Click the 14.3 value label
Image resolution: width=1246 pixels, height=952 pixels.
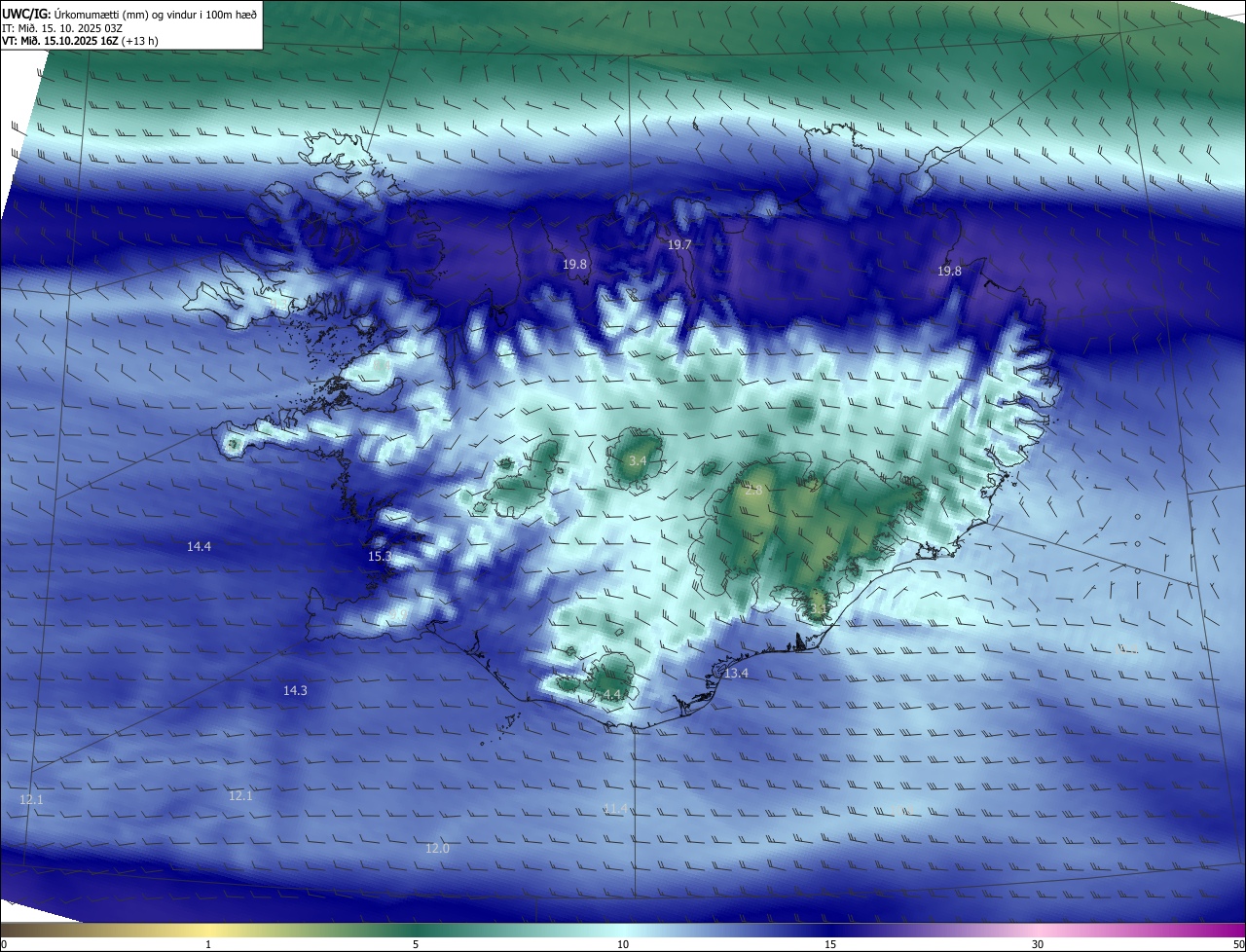click(x=295, y=690)
